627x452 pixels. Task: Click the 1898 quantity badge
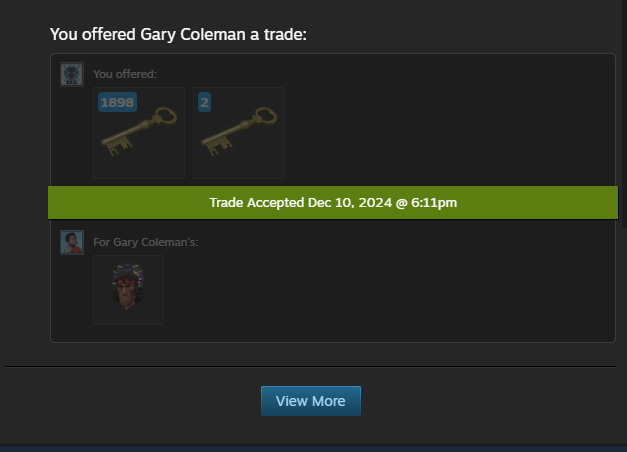coord(118,102)
